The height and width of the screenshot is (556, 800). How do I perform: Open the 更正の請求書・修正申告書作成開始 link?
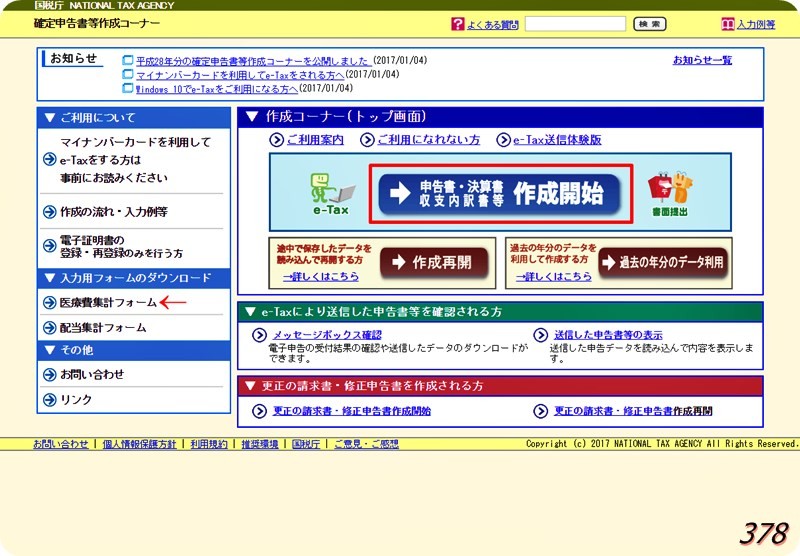[x=352, y=411]
